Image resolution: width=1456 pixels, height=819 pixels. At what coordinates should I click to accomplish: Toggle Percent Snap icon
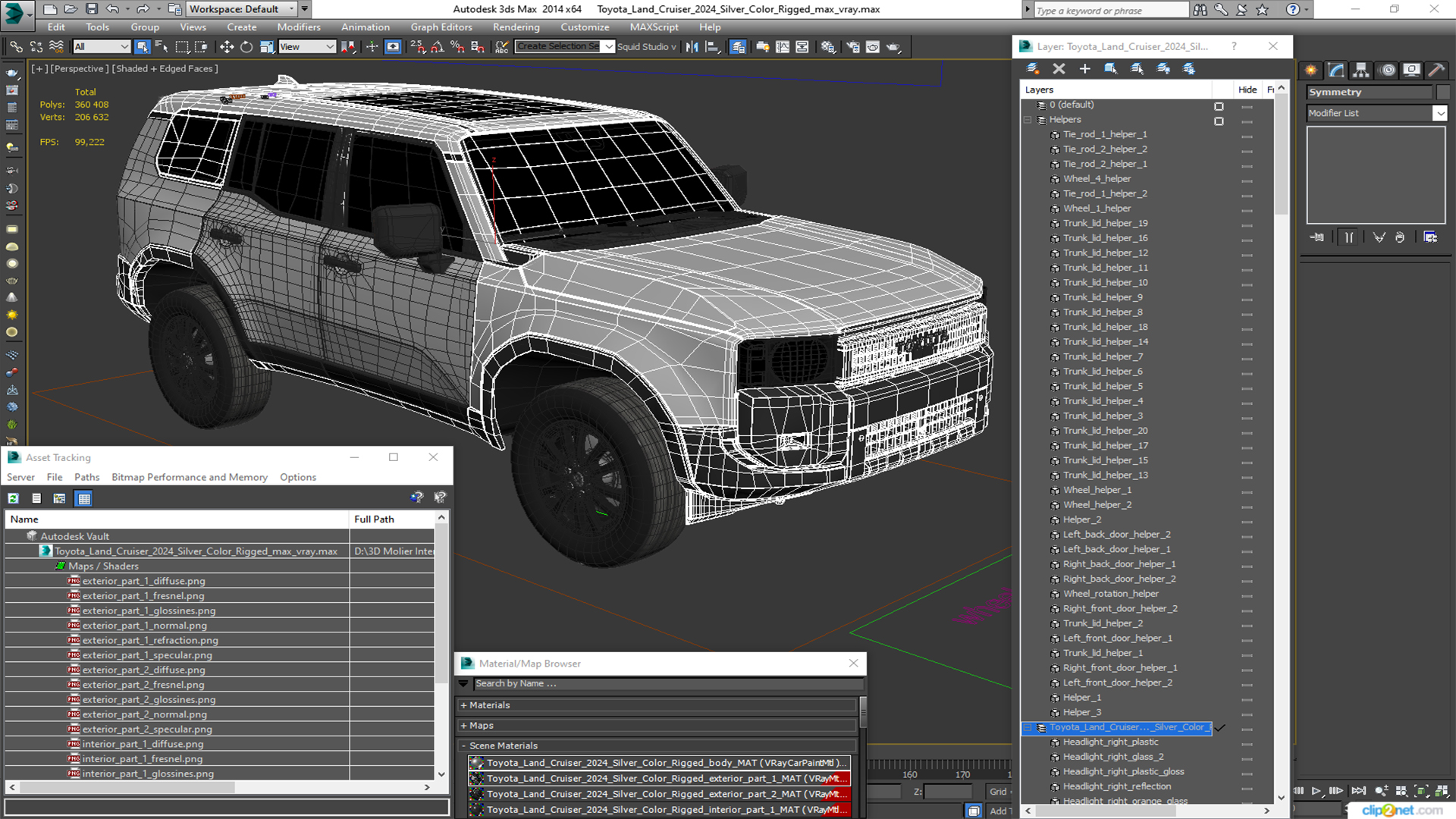(457, 47)
